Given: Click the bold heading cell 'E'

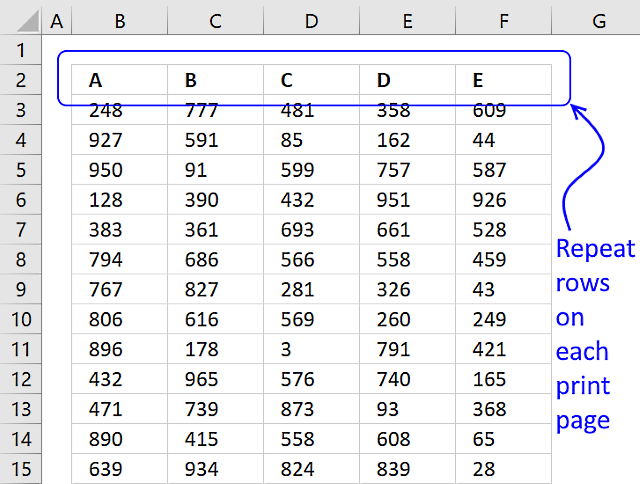Looking at the screenshot, I should click(x=503, y=80).
